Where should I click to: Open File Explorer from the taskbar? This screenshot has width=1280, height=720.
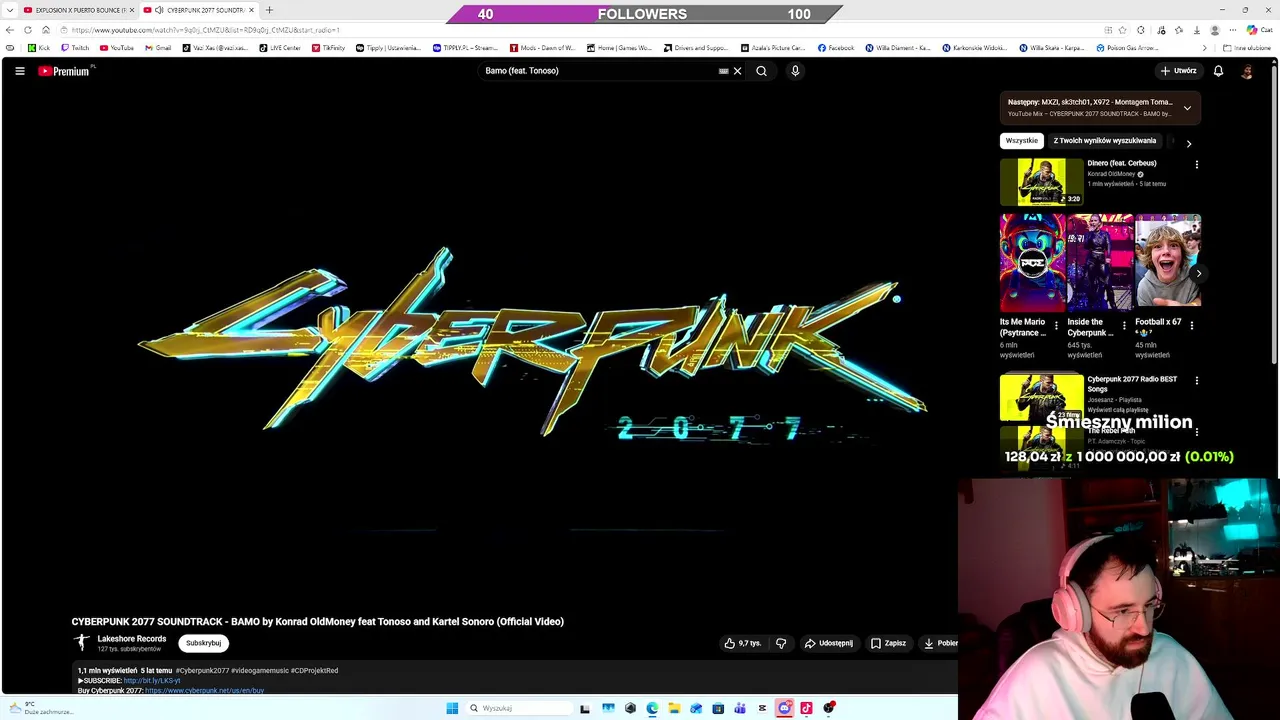pyautogui.click(x=674, y=708)
